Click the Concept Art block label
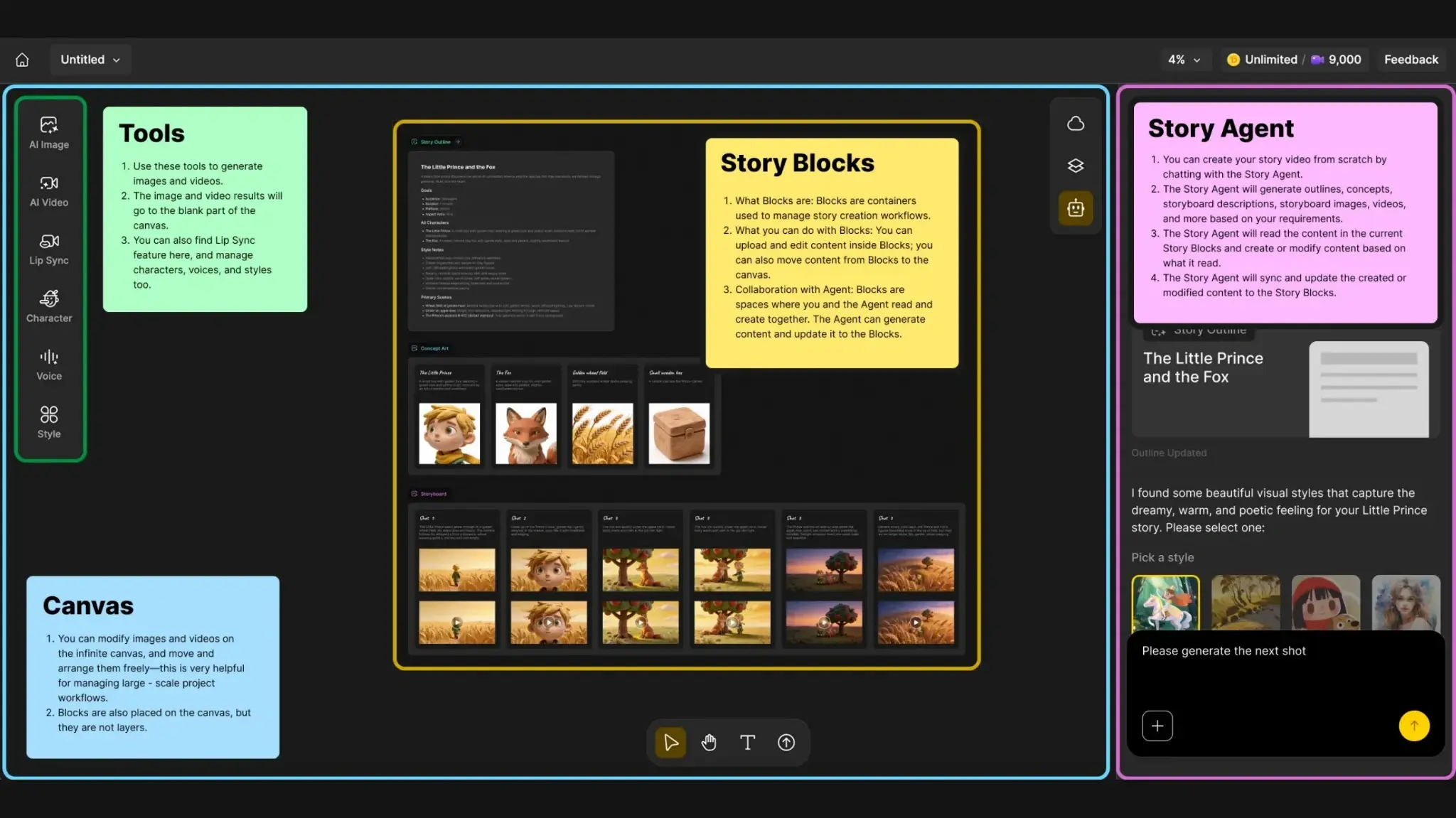Viewport: 1456px width, 818px height. [434, 348]
